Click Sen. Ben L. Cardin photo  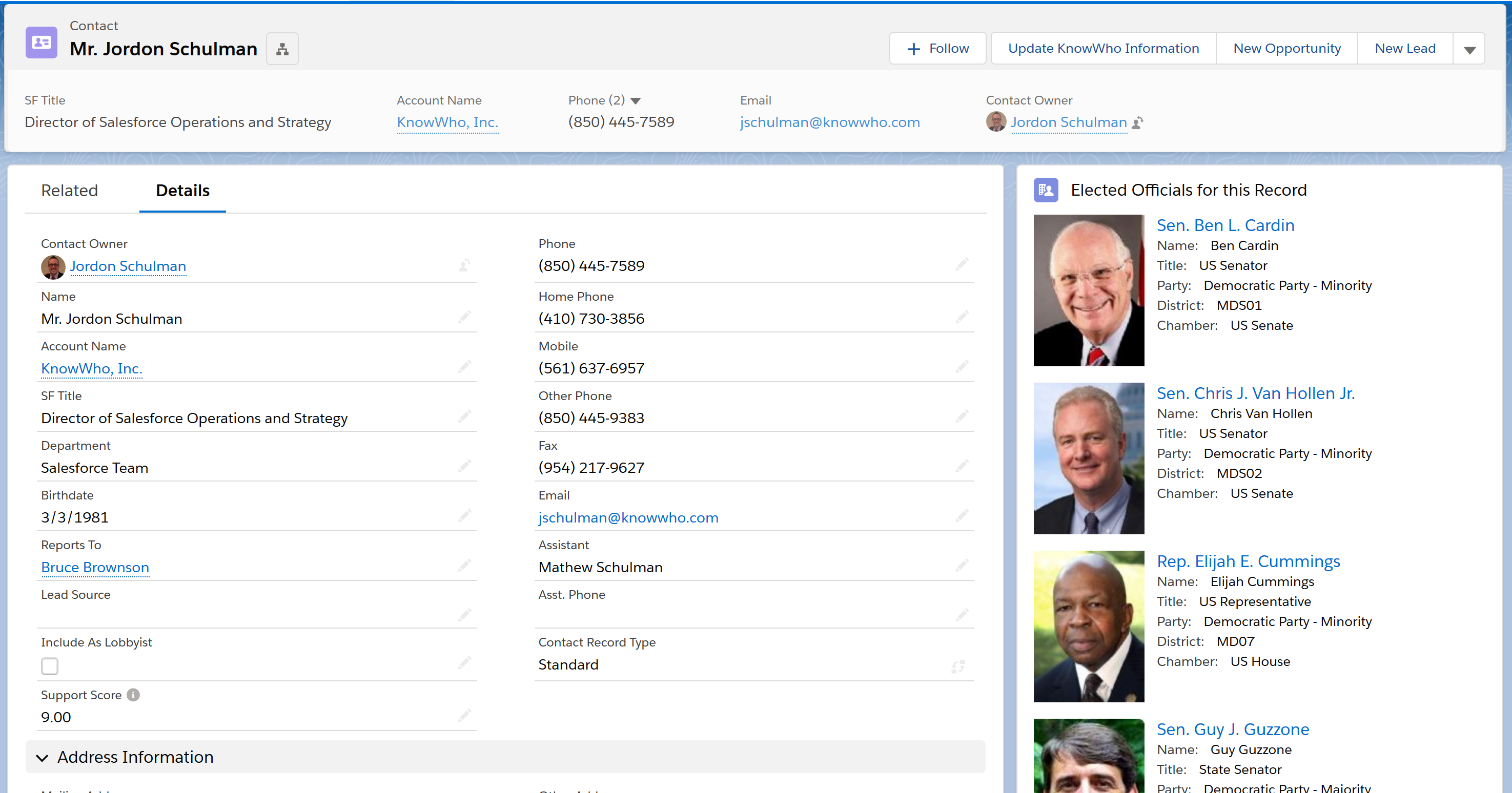pyautogui.click(x=1088, y=290)
